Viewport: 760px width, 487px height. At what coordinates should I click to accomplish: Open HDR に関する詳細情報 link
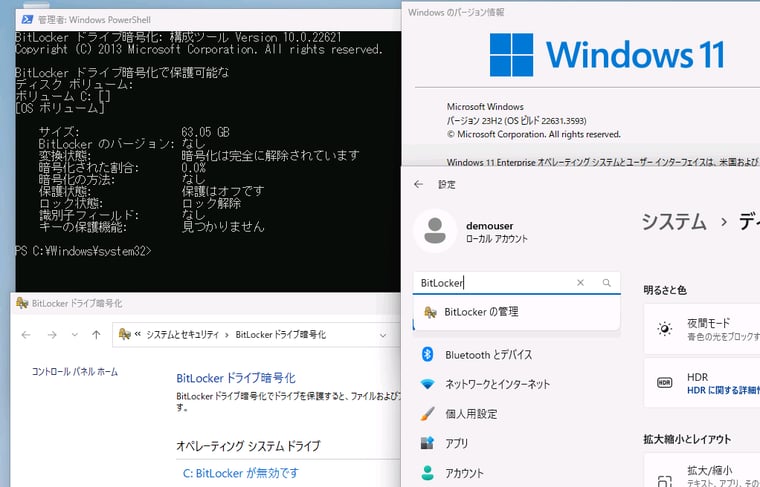[723, 390]
